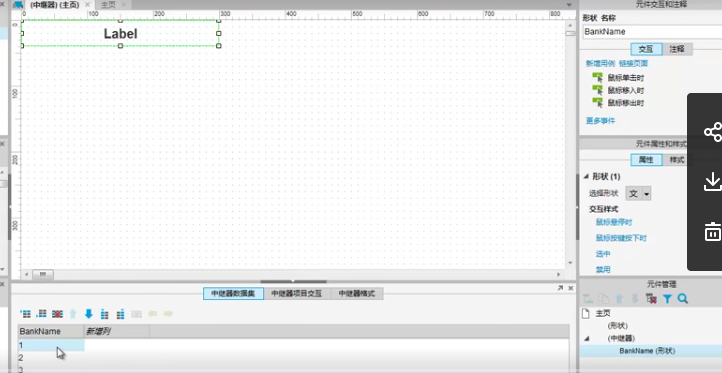Delete the selected dataset row icon
The width and height of the screenshot is (722, 373).
(x=57, y=314)
